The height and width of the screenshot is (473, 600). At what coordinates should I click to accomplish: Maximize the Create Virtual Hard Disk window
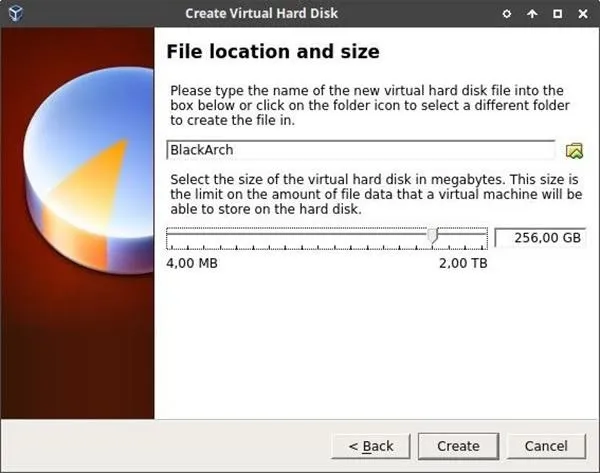[x=558, y=14]
